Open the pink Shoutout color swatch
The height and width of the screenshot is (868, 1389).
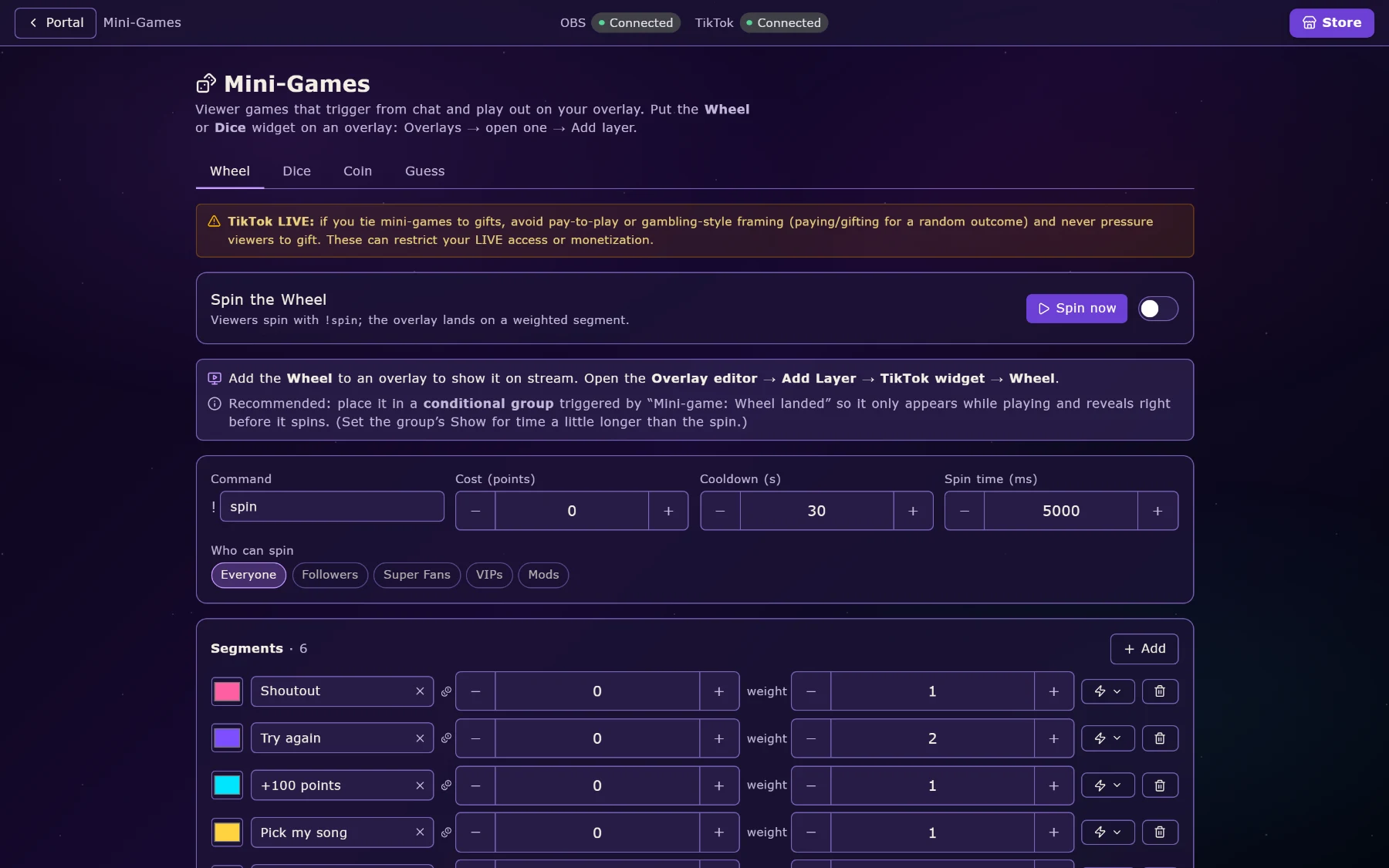coord(227,691)
